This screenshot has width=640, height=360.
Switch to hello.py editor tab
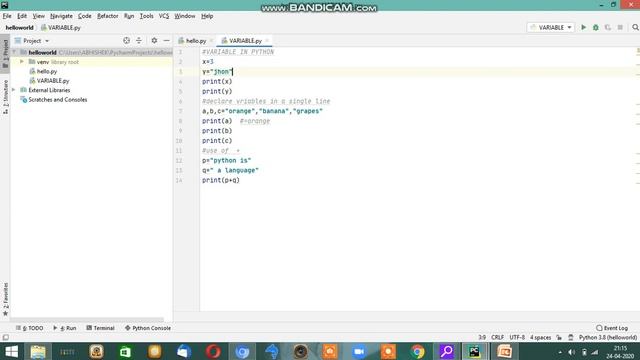click(196, 41)
